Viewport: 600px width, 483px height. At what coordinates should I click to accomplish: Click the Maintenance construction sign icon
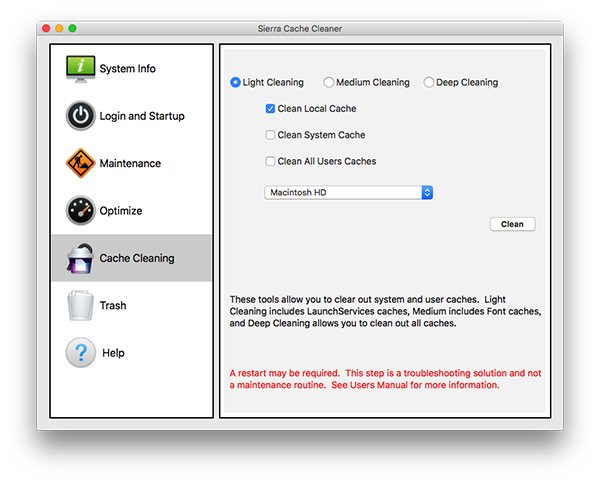tap(80, 163)
